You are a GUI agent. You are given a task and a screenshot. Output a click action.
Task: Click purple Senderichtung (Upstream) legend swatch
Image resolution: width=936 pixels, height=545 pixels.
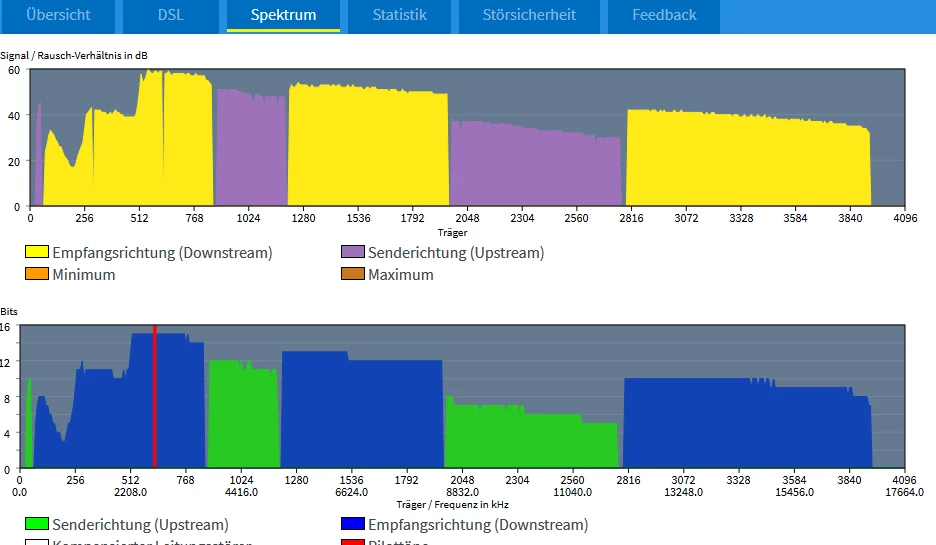pyautogui.click(x=352, y=252)
